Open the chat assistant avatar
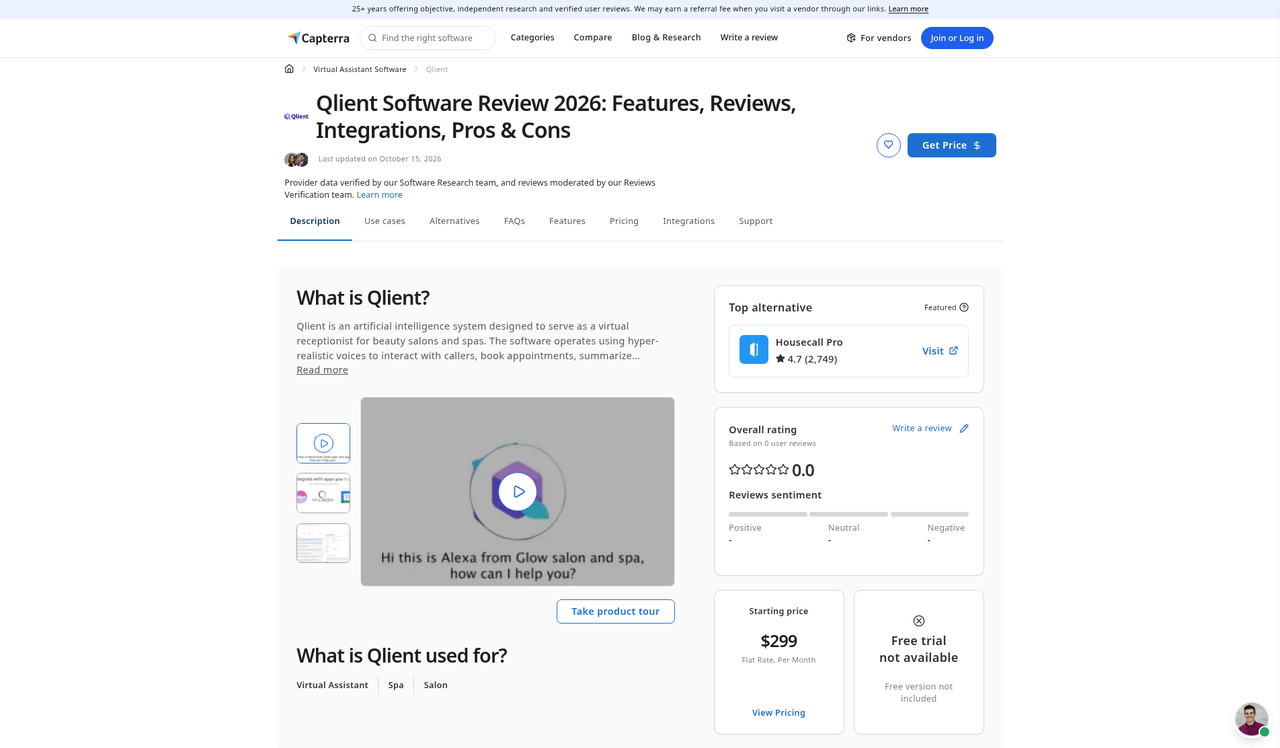The width and height of the screenshot is (1280, 748). [1252, 719]
